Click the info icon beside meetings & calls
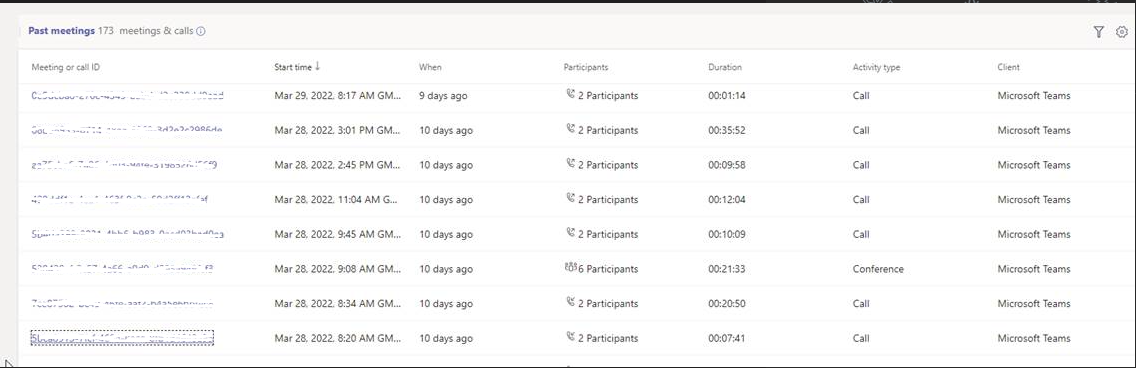1136x368 pixels. (201, 31)
